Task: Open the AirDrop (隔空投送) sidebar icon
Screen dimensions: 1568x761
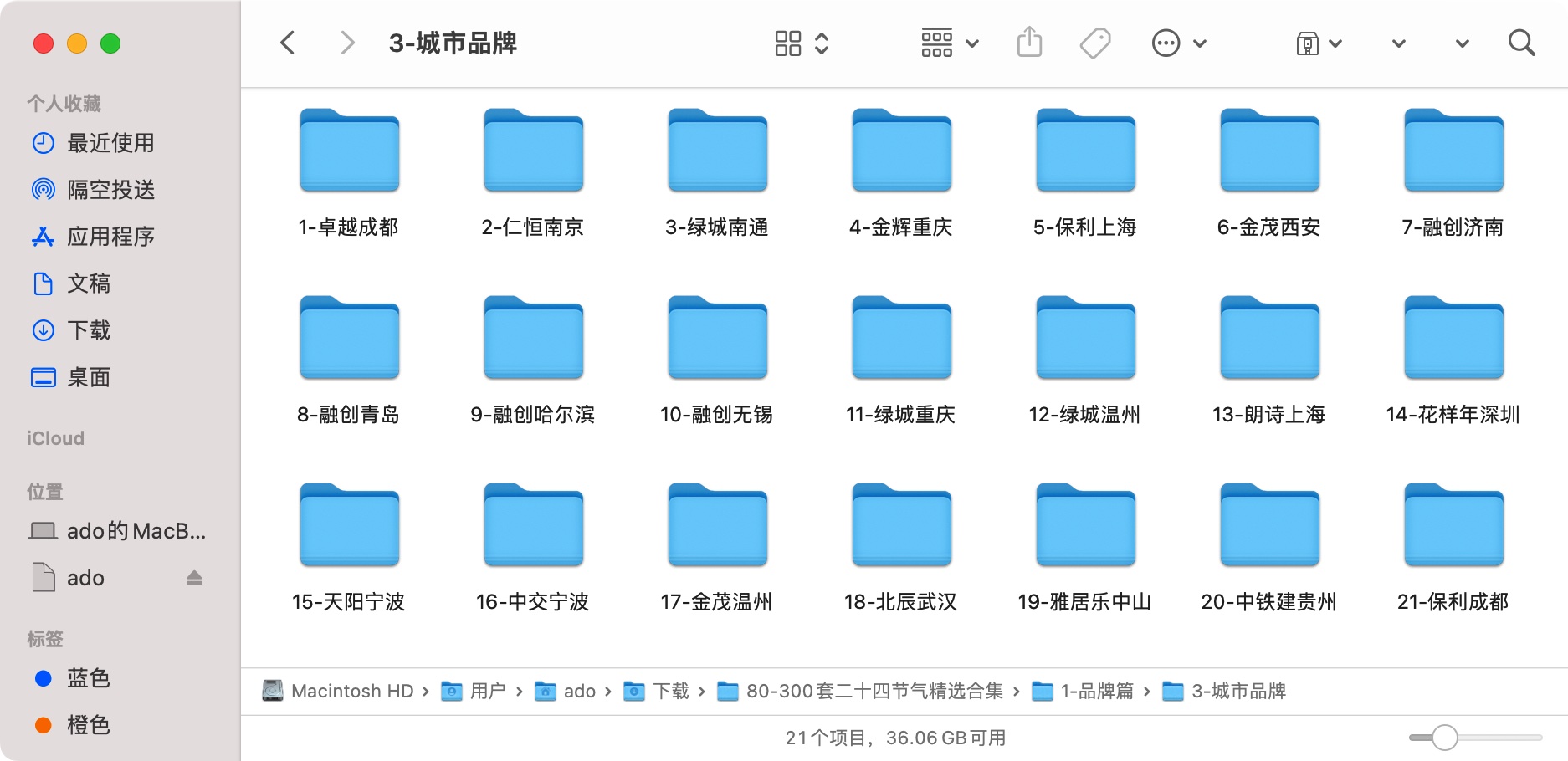Action: click(x=110, y=190)
